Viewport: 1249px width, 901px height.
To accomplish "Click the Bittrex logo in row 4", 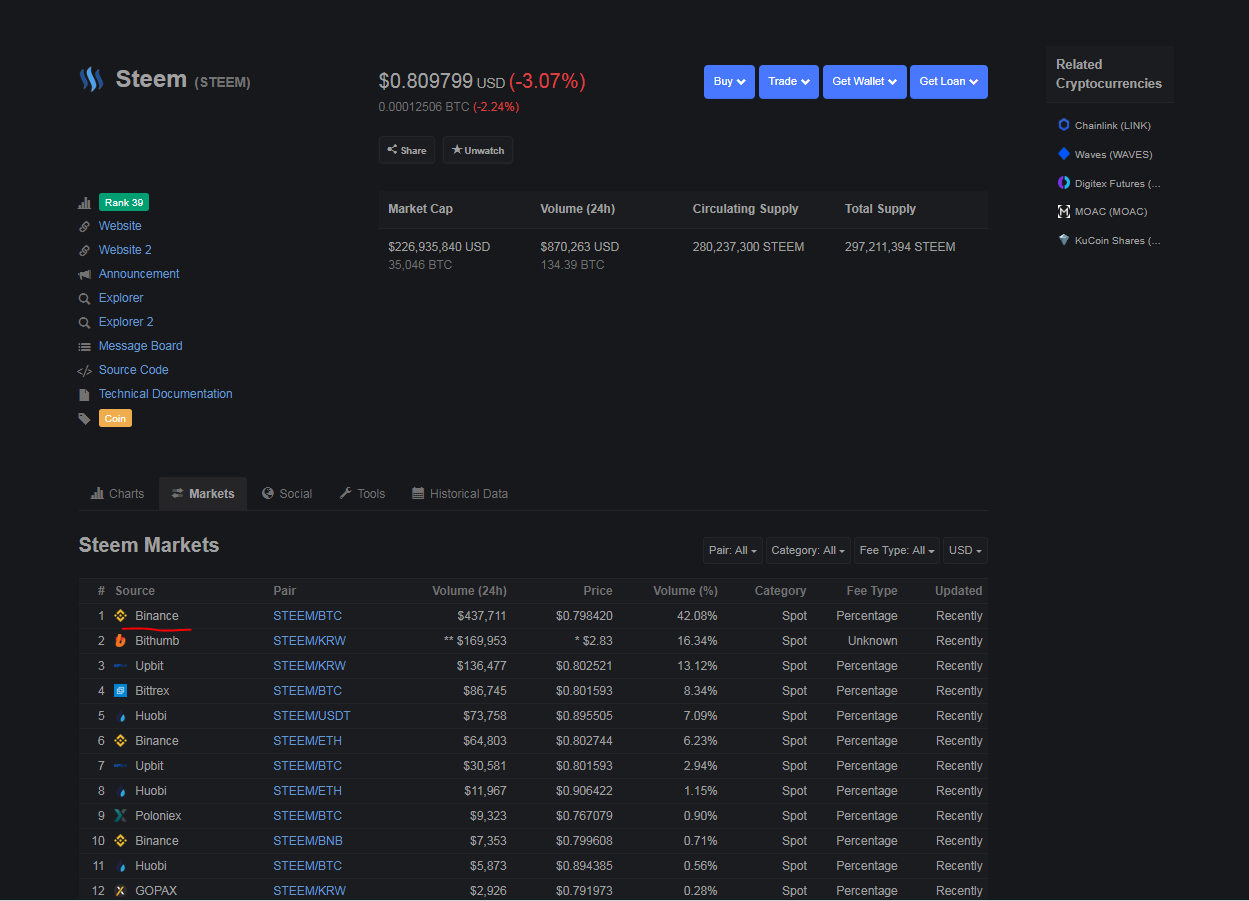I will point(120,691).
